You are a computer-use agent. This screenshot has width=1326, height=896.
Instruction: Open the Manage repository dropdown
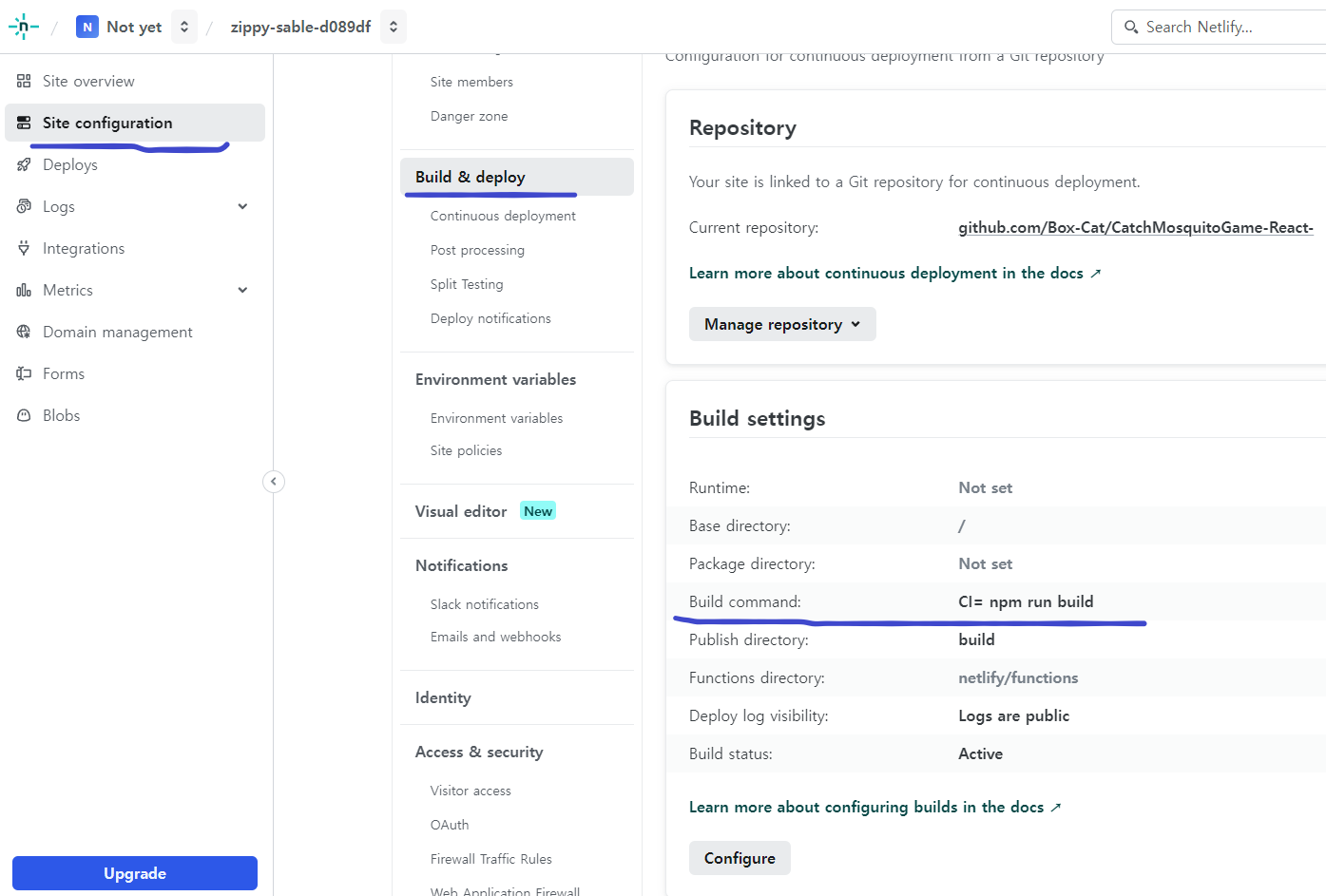(x=782, y=324)
